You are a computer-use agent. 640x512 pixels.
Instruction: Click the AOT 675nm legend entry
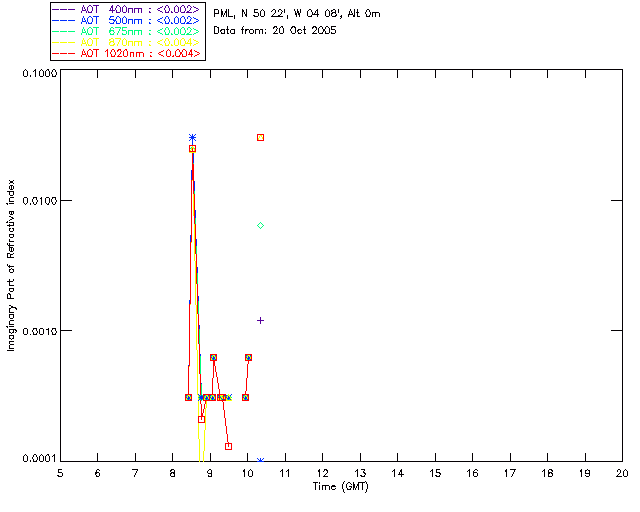pyautogui.click(x=127, y=31)
